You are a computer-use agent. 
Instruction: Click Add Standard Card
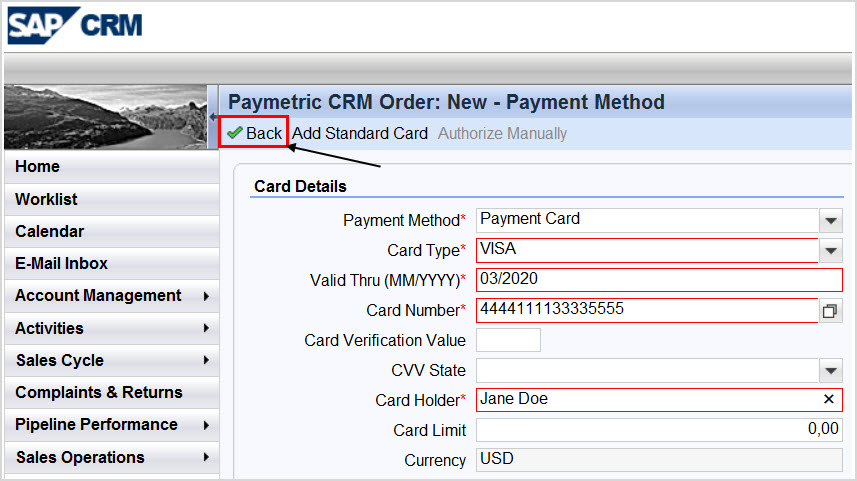(x=360, y=133)
